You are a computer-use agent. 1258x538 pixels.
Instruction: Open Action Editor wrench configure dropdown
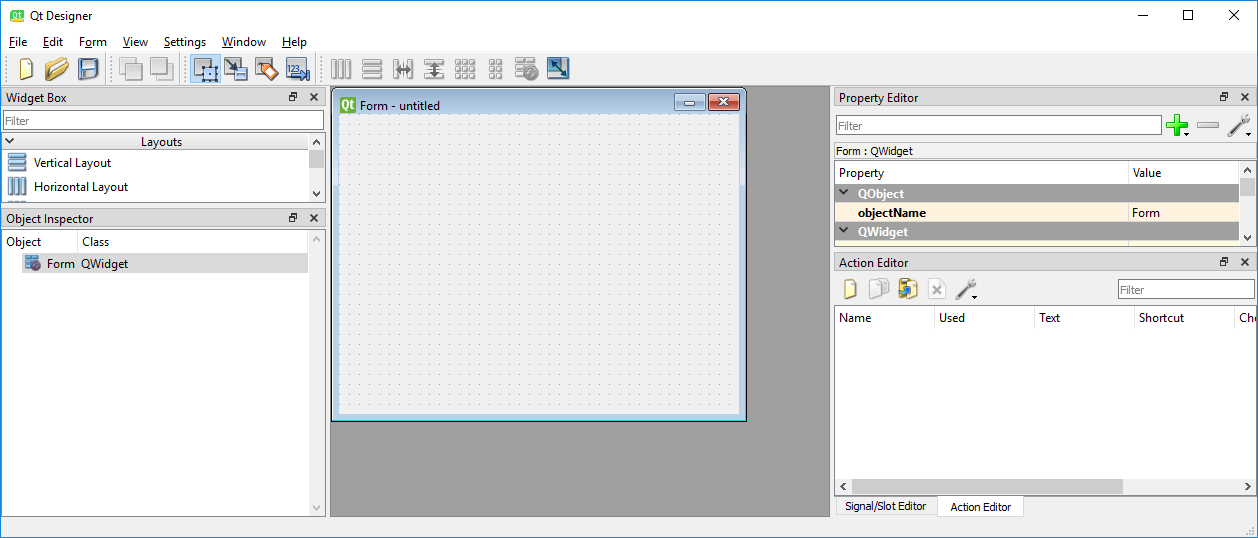pos(966,289)
